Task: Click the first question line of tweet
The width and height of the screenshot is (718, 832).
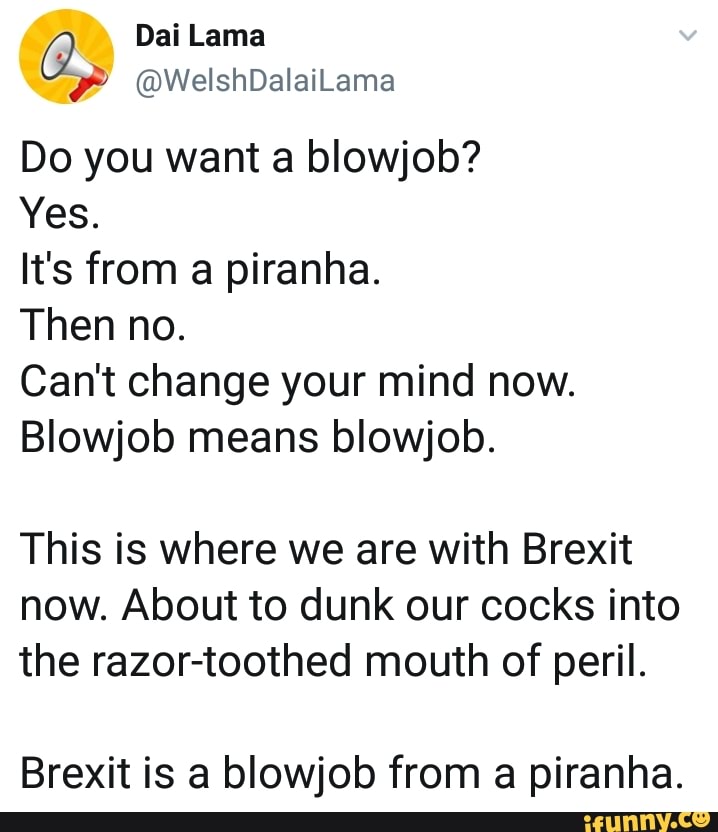Action: click(252, 156)
